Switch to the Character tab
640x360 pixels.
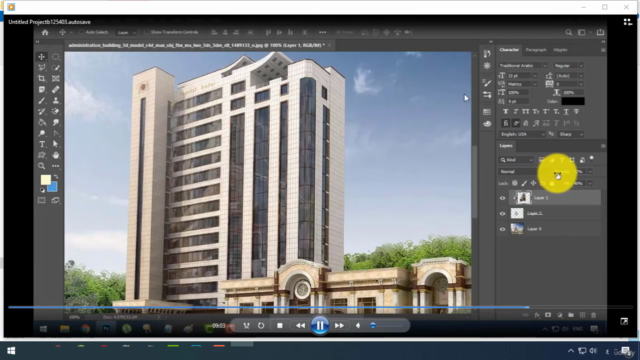click(509, 50)
